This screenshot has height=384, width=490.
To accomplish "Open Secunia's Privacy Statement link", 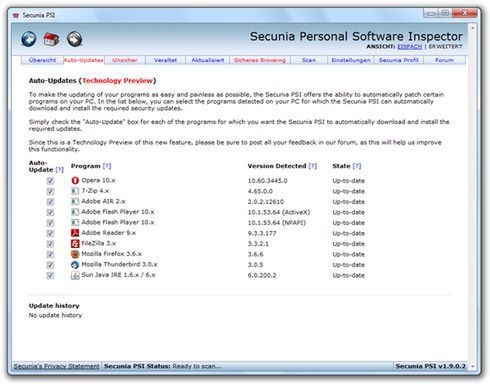I will pyautogui.click(x=56, y=366).
